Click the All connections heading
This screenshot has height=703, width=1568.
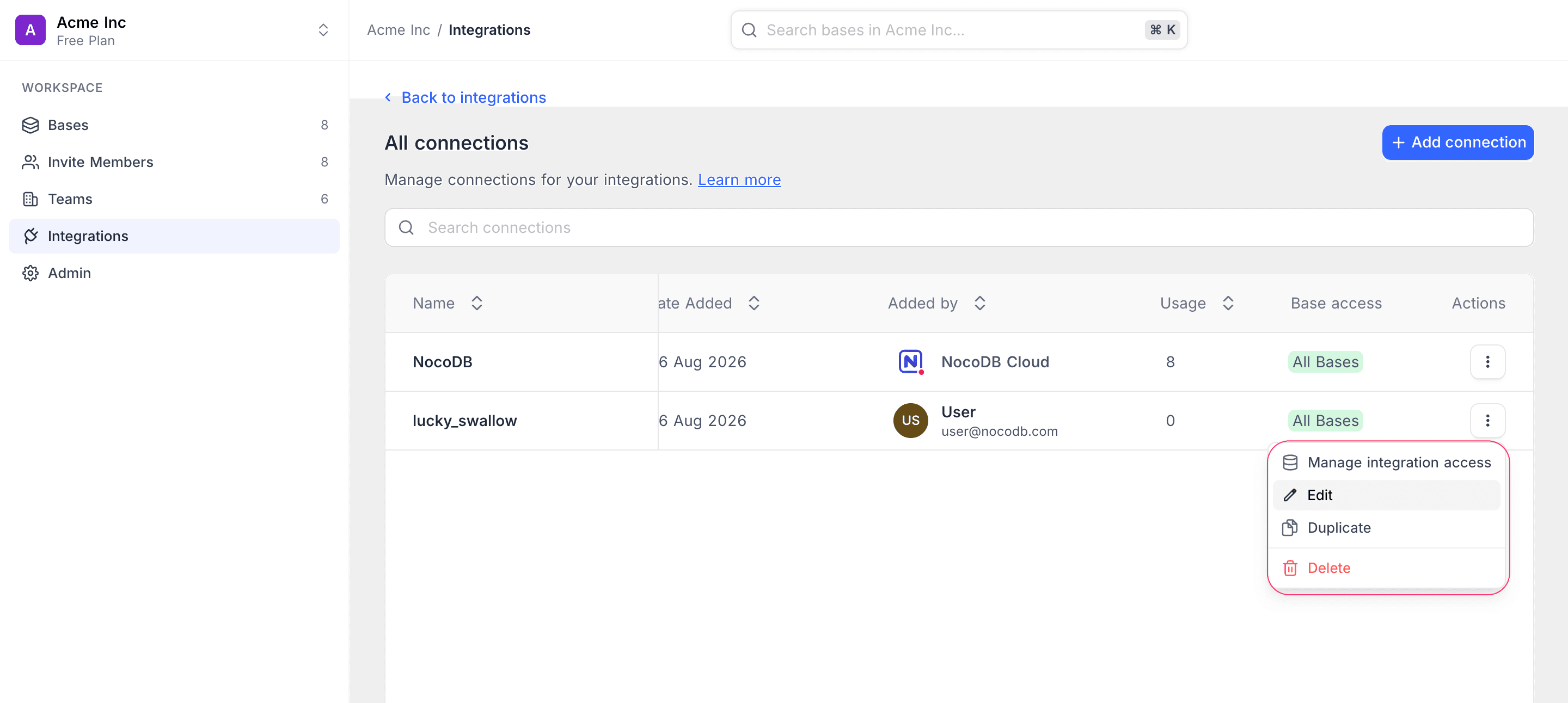457,143
